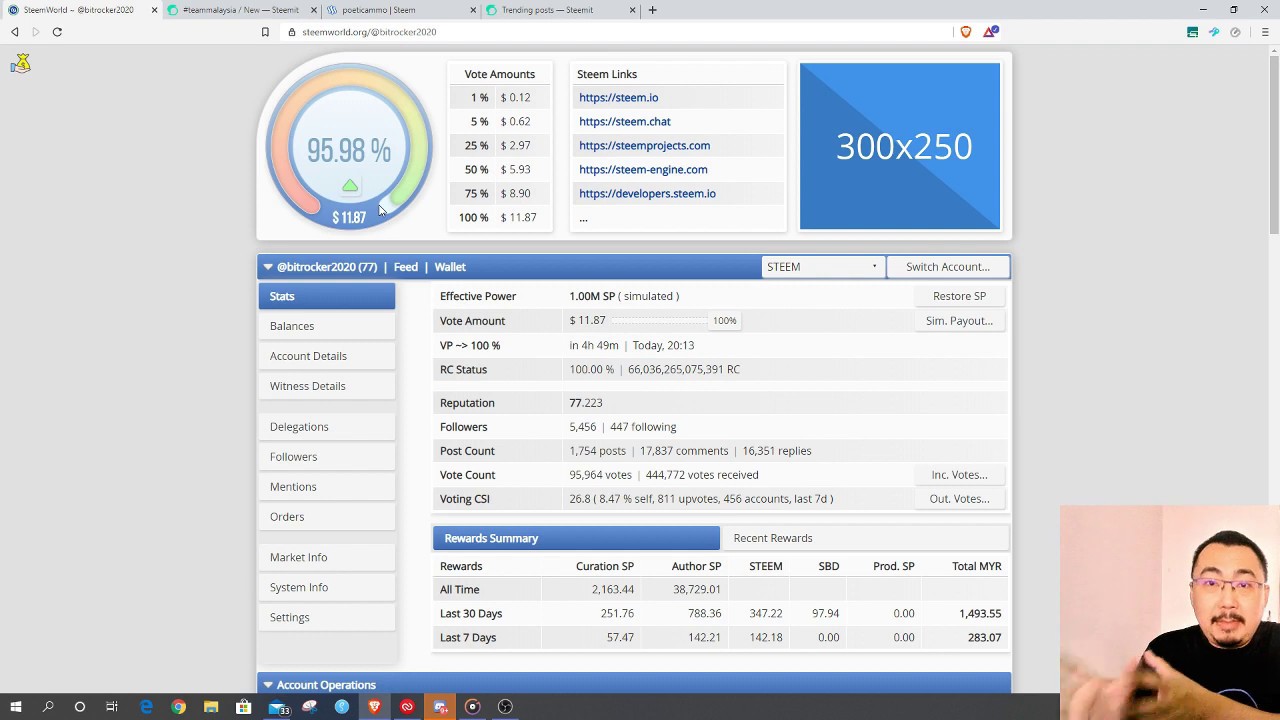Screen dimensions: 1280x720
Task: Open Settings in side menu
Action: [327, 617]
